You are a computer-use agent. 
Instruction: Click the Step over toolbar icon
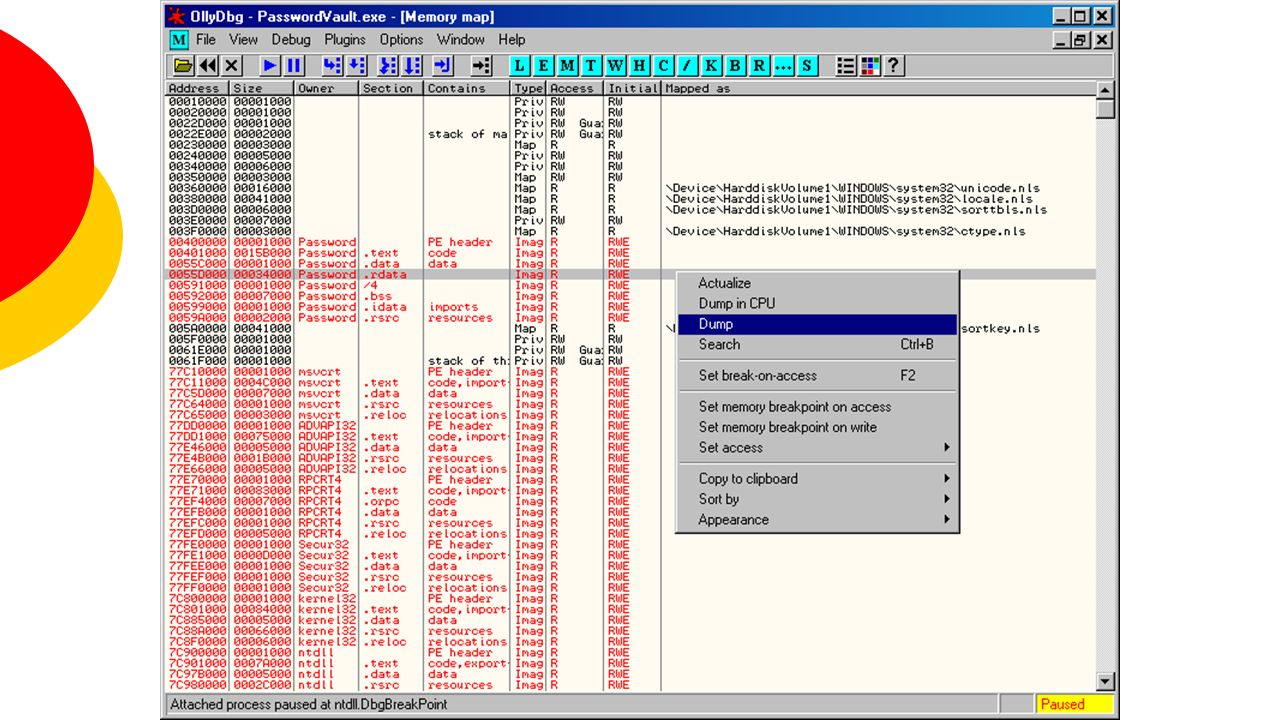pyautogui.click(x=356, y=66)
